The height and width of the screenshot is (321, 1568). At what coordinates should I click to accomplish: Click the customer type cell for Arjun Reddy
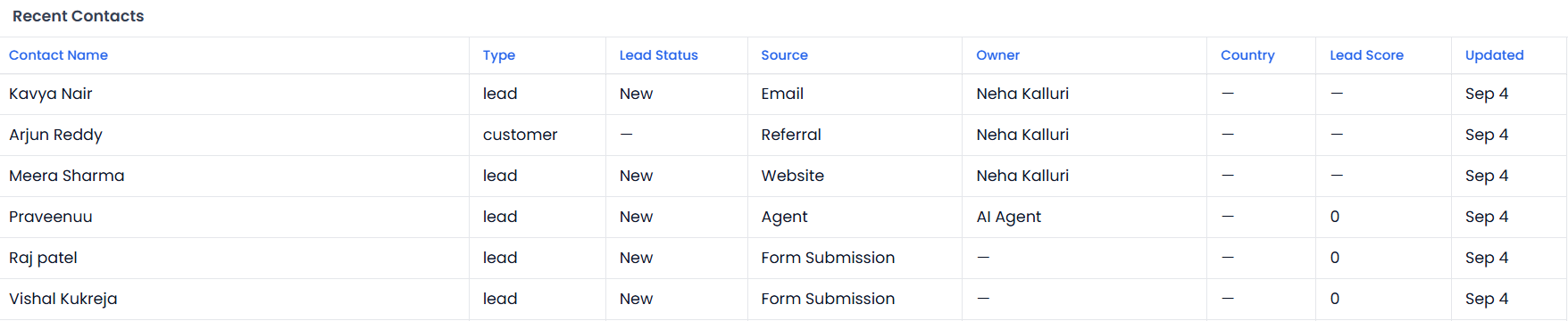pyautogui.click(x=520, y=135)
